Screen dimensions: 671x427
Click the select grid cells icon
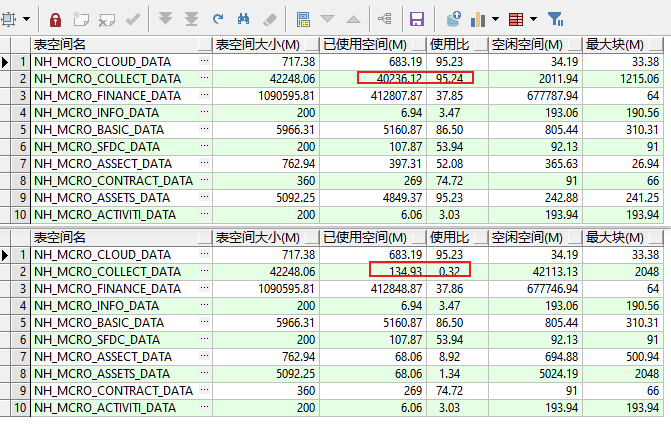8,19
